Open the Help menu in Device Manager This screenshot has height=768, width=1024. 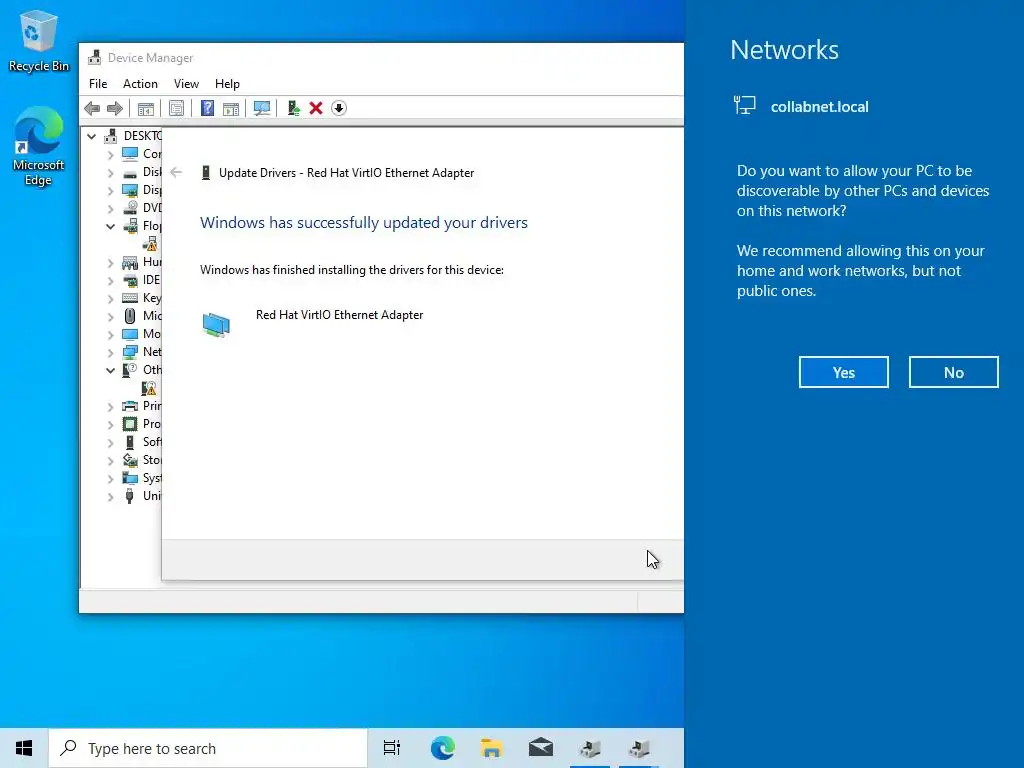click(x=227, y=84)
